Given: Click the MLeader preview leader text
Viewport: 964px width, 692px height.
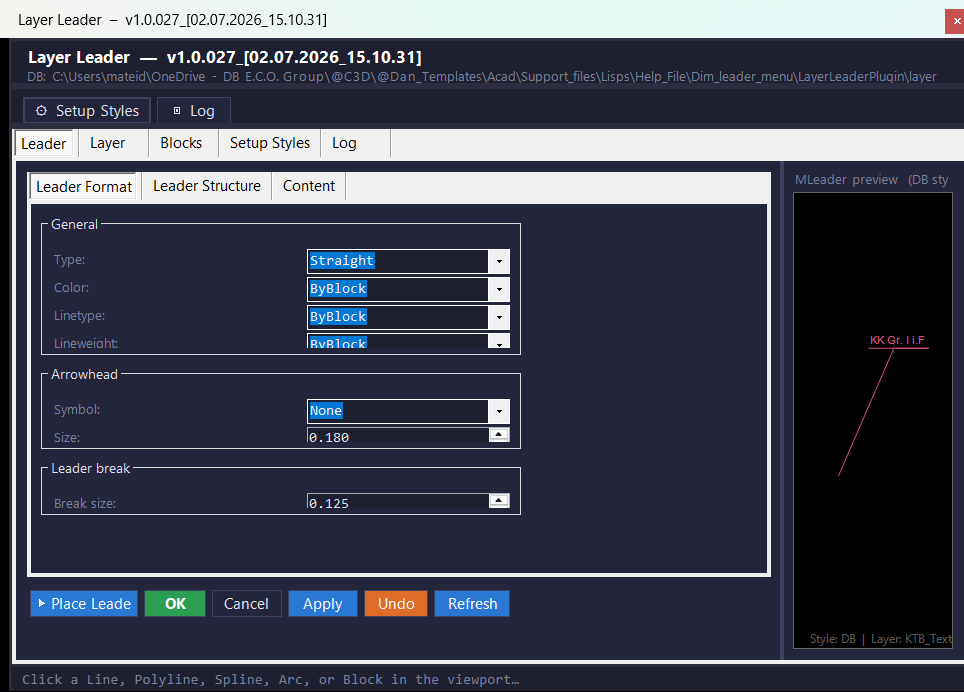Looking at the screenshot, I should click(x=897, y=340).
